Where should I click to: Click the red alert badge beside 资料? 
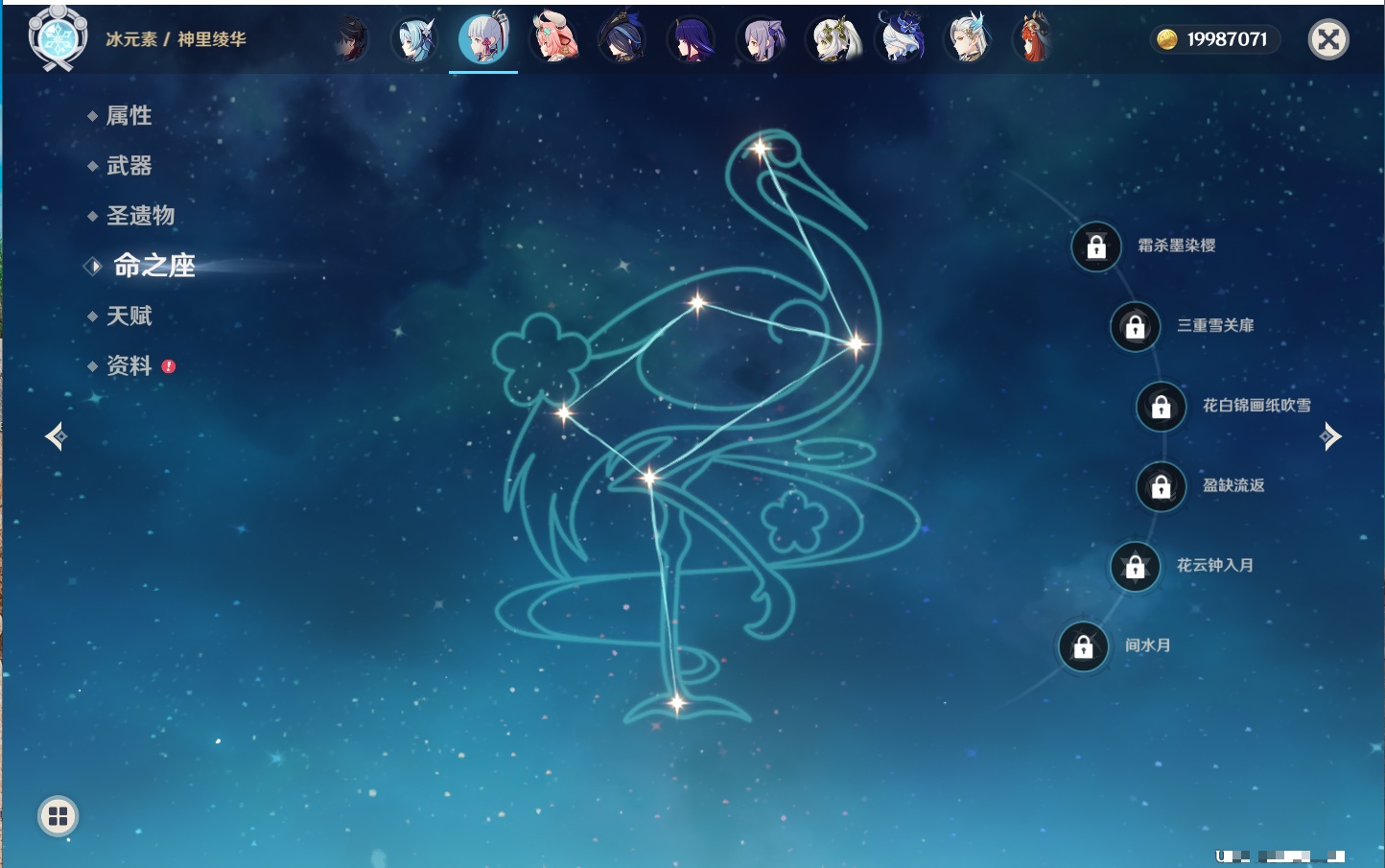click(169, 366)
